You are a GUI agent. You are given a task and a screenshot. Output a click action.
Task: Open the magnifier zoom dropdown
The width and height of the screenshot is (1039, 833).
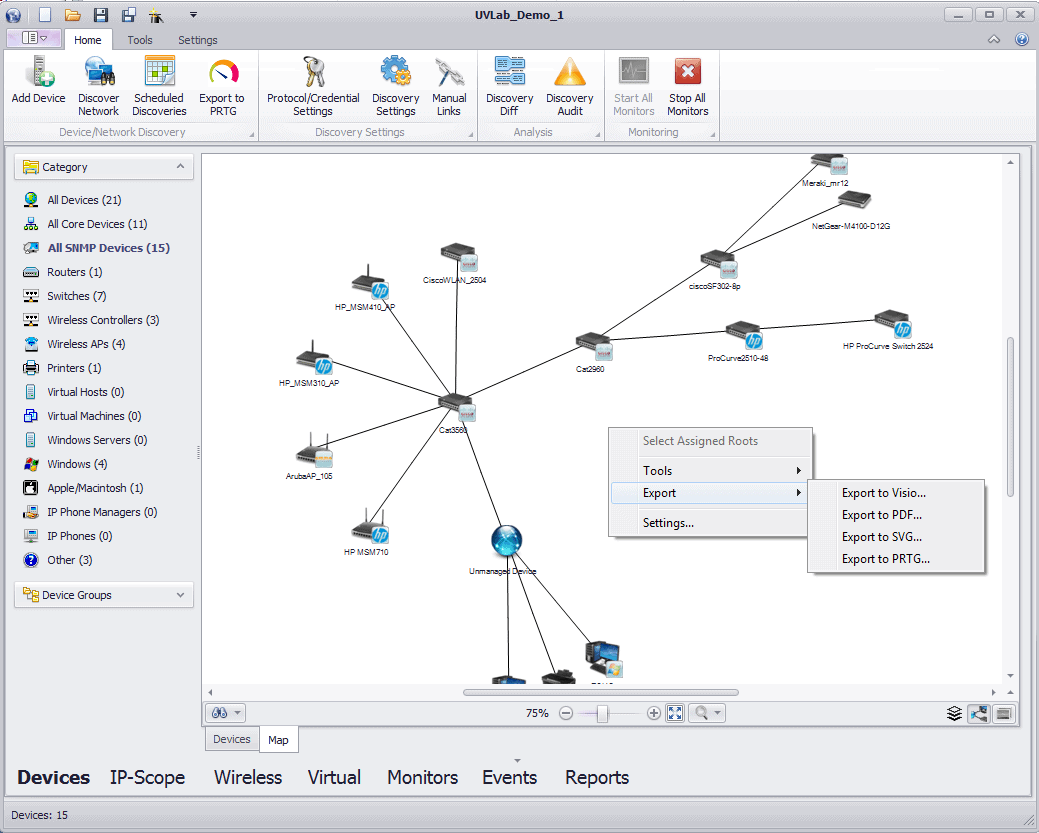click(706, 713)
